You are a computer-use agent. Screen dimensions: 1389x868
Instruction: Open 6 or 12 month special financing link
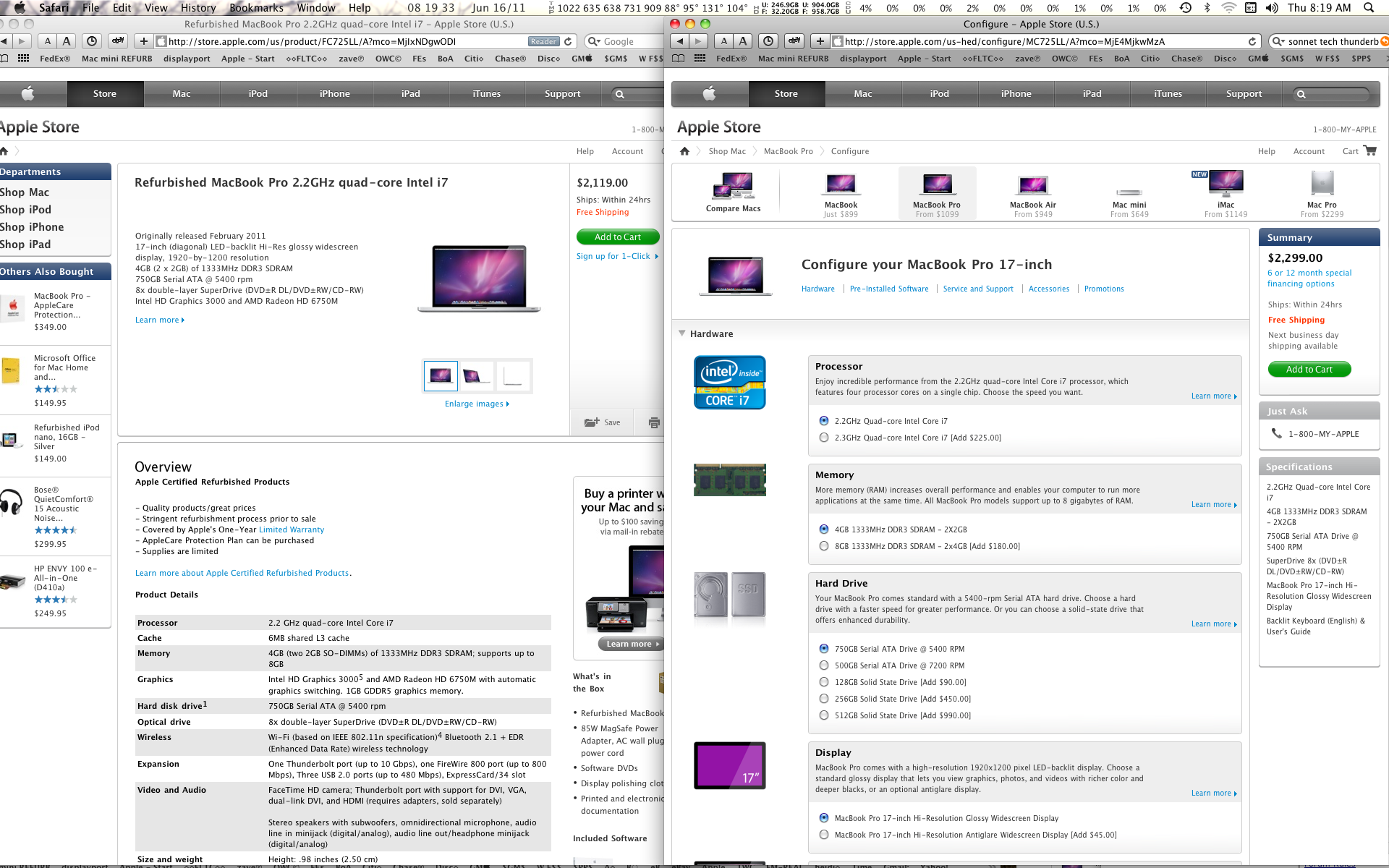[1309, 278]
